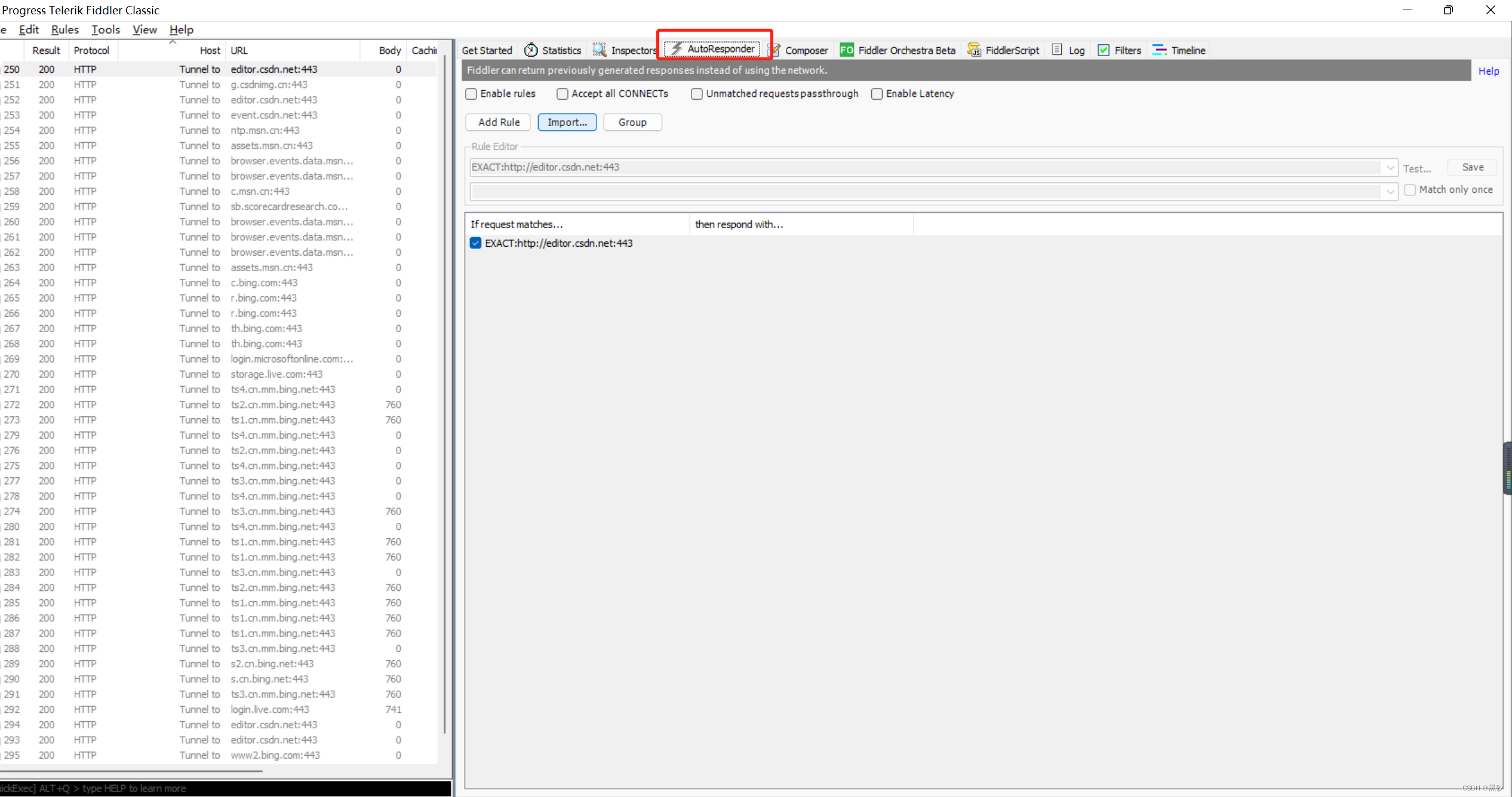Check Unmatched requests passthrough option
The width and height of the screenshot is (1512, 797).
[x=696, y=94]
